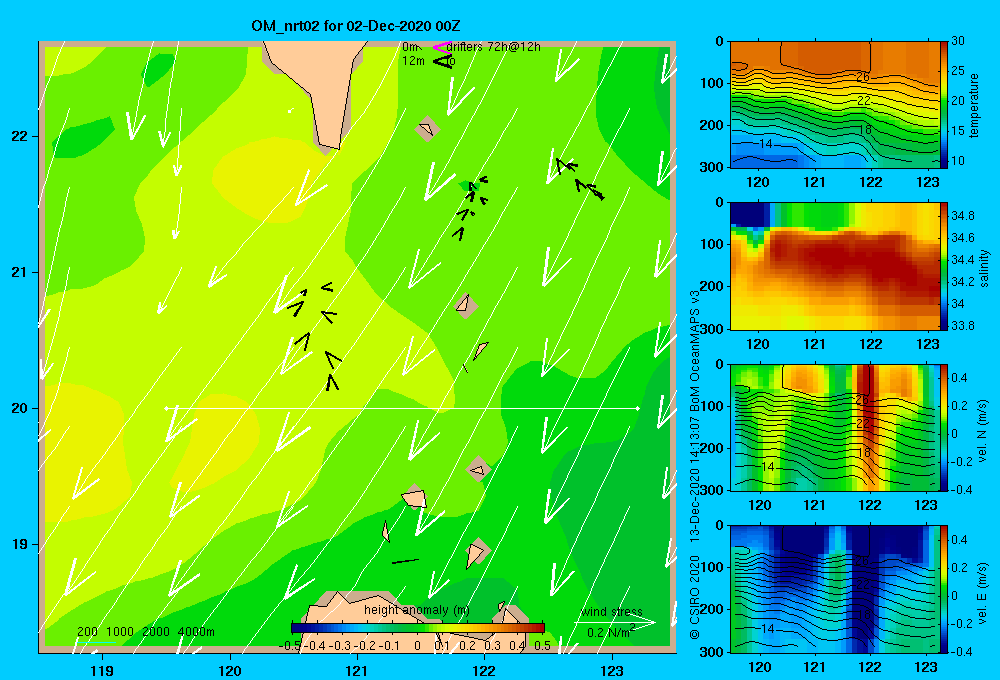Open the eastward velocity section panel

834,589
